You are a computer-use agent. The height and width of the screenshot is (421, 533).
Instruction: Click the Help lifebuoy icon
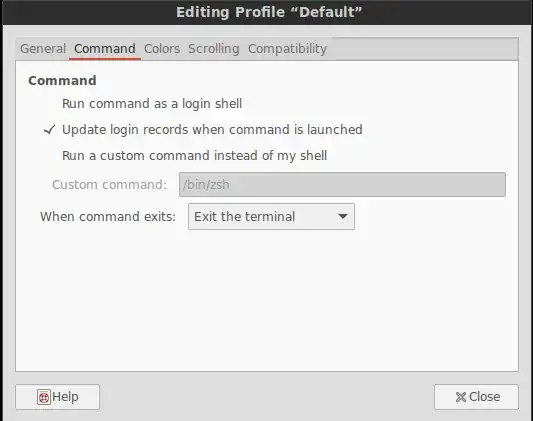(44, 397)
